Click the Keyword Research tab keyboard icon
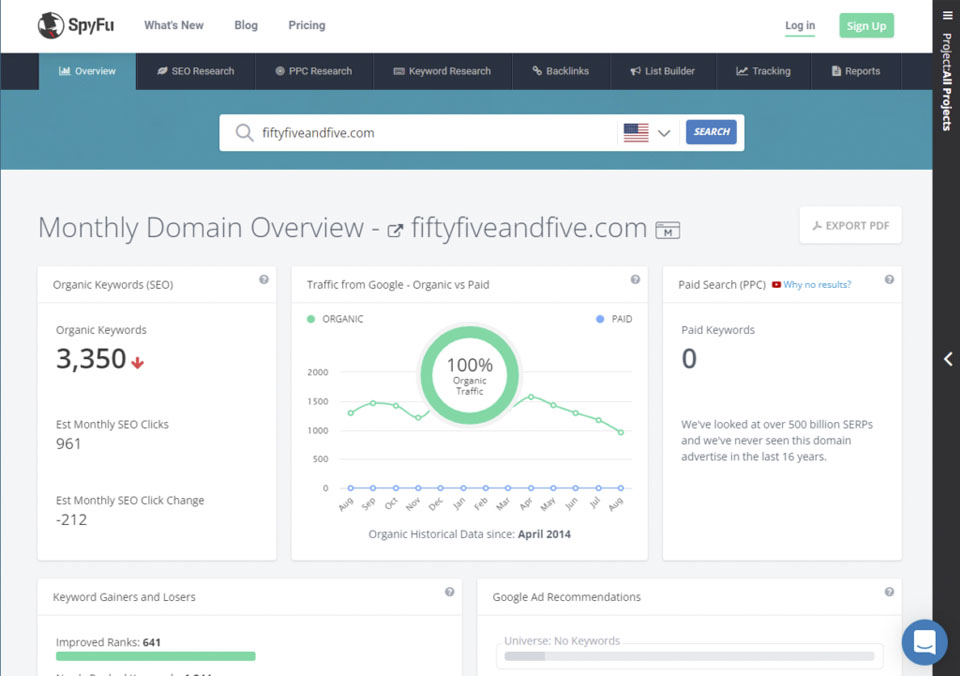 pos(399,71)
